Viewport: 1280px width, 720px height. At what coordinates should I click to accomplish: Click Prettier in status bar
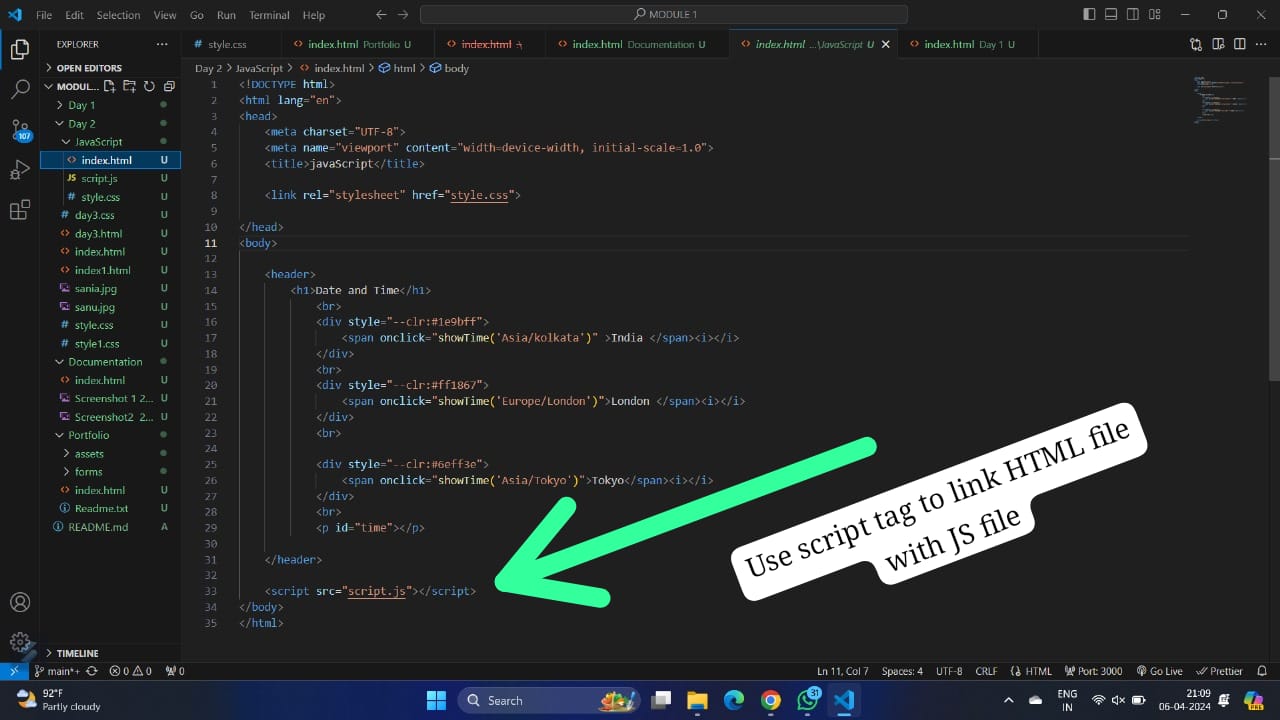point(1219,671)
